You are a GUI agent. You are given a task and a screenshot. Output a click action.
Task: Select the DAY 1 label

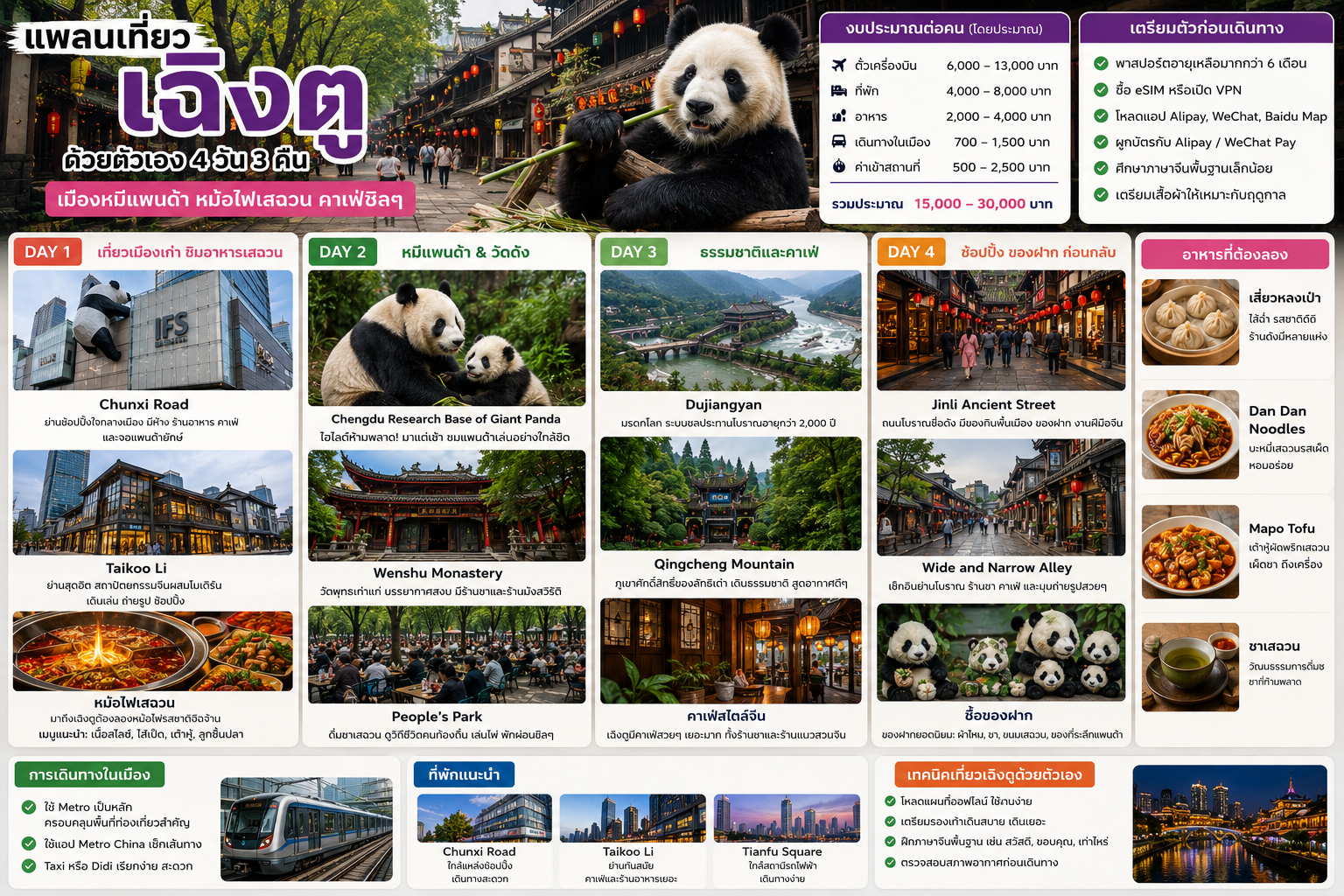pyautogui.click(x=47, y=252)
